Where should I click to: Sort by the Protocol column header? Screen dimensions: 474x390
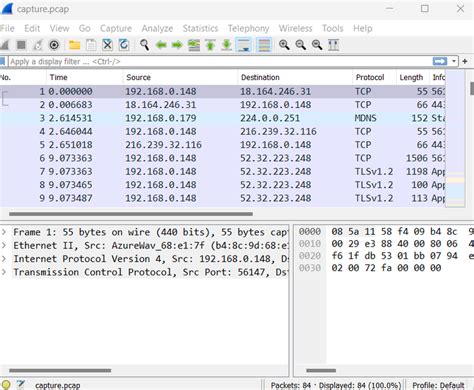click(x=375, y=77)
